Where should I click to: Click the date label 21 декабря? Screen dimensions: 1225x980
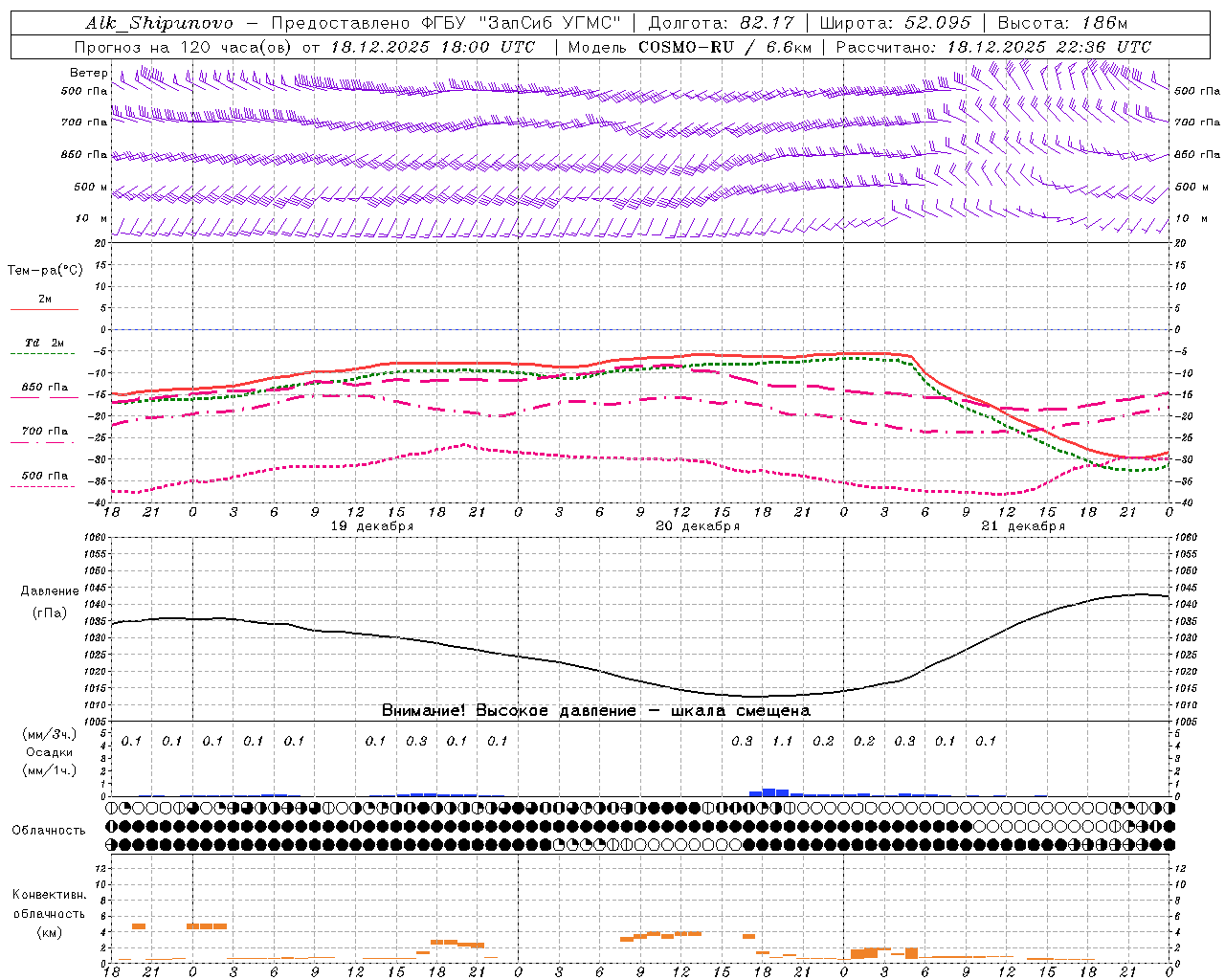1023,526
